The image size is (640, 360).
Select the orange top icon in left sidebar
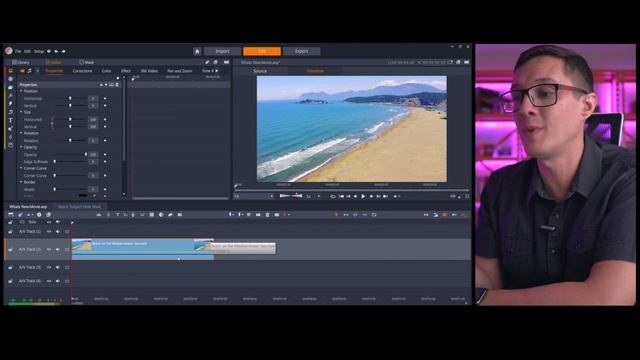pyautogui.click(x=11, y=71)
